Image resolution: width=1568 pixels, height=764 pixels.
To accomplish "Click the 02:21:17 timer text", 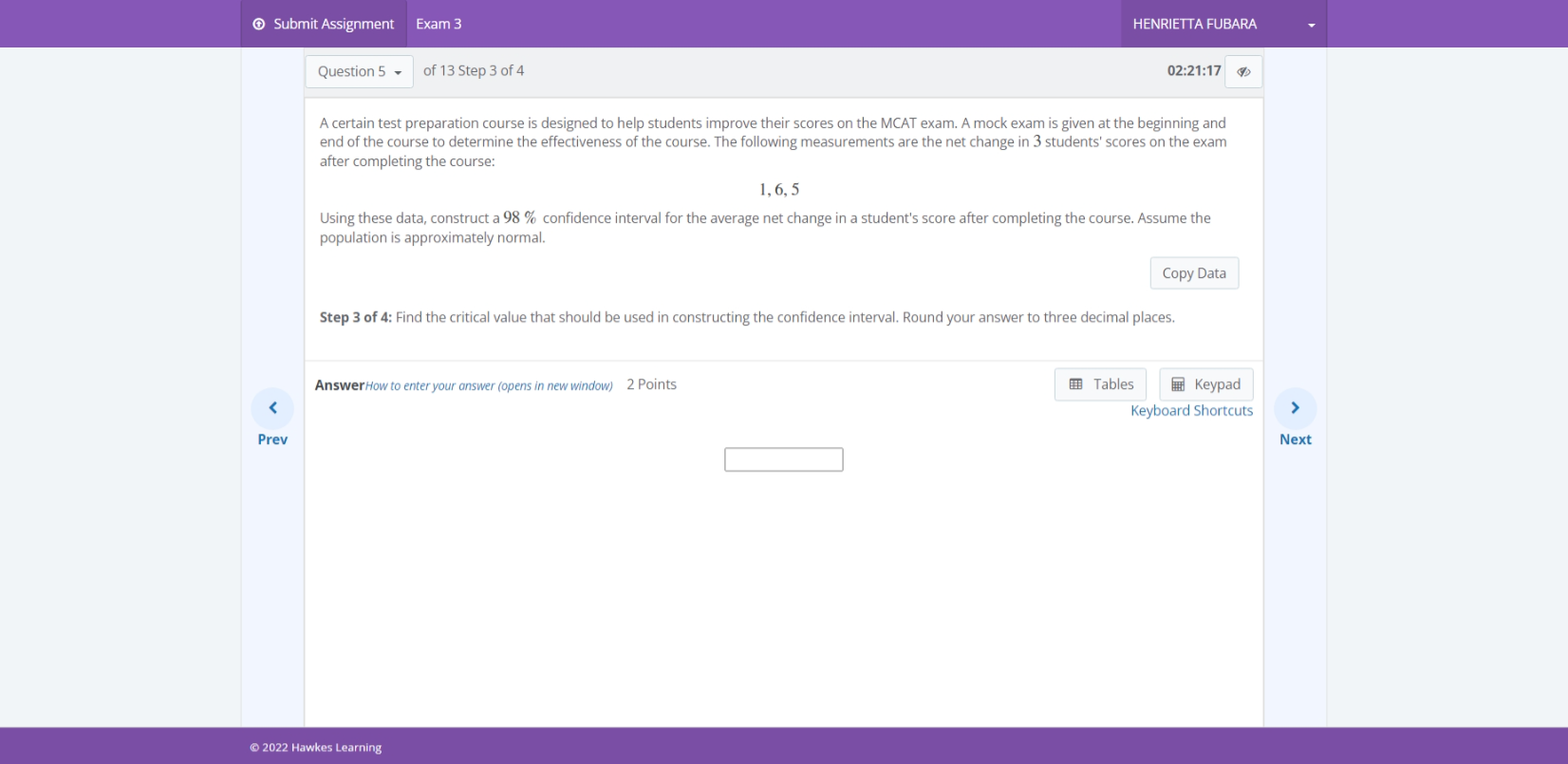I will pyautogui.click(x=1194, y=71).
